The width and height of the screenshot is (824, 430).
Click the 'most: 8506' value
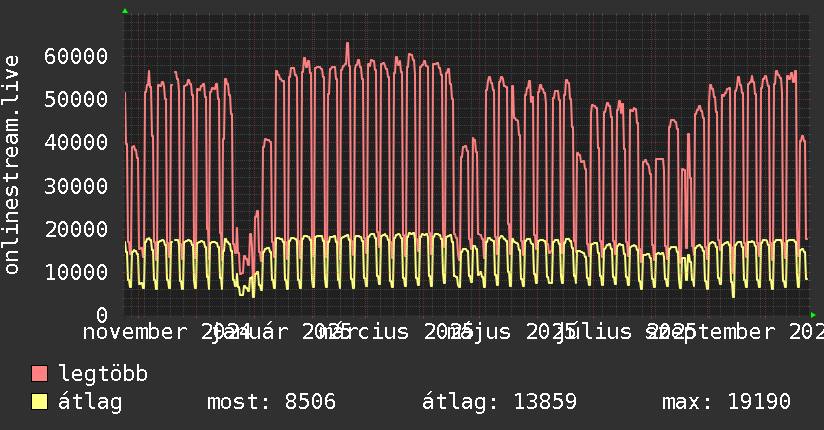(271, 402)
